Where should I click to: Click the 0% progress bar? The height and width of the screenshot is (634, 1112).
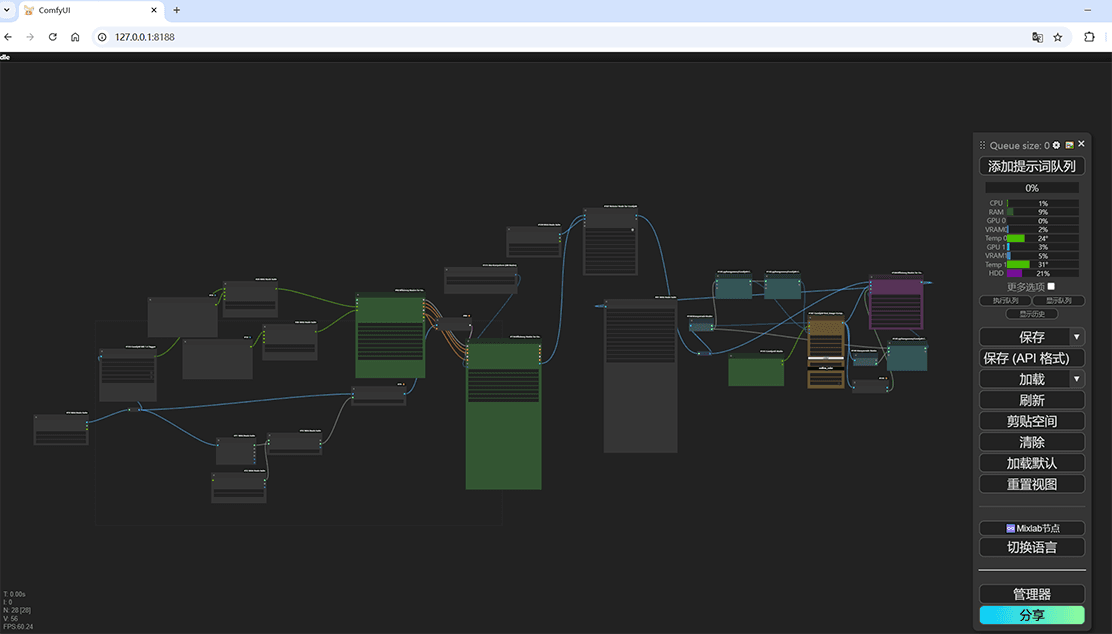pos(1031,188)
